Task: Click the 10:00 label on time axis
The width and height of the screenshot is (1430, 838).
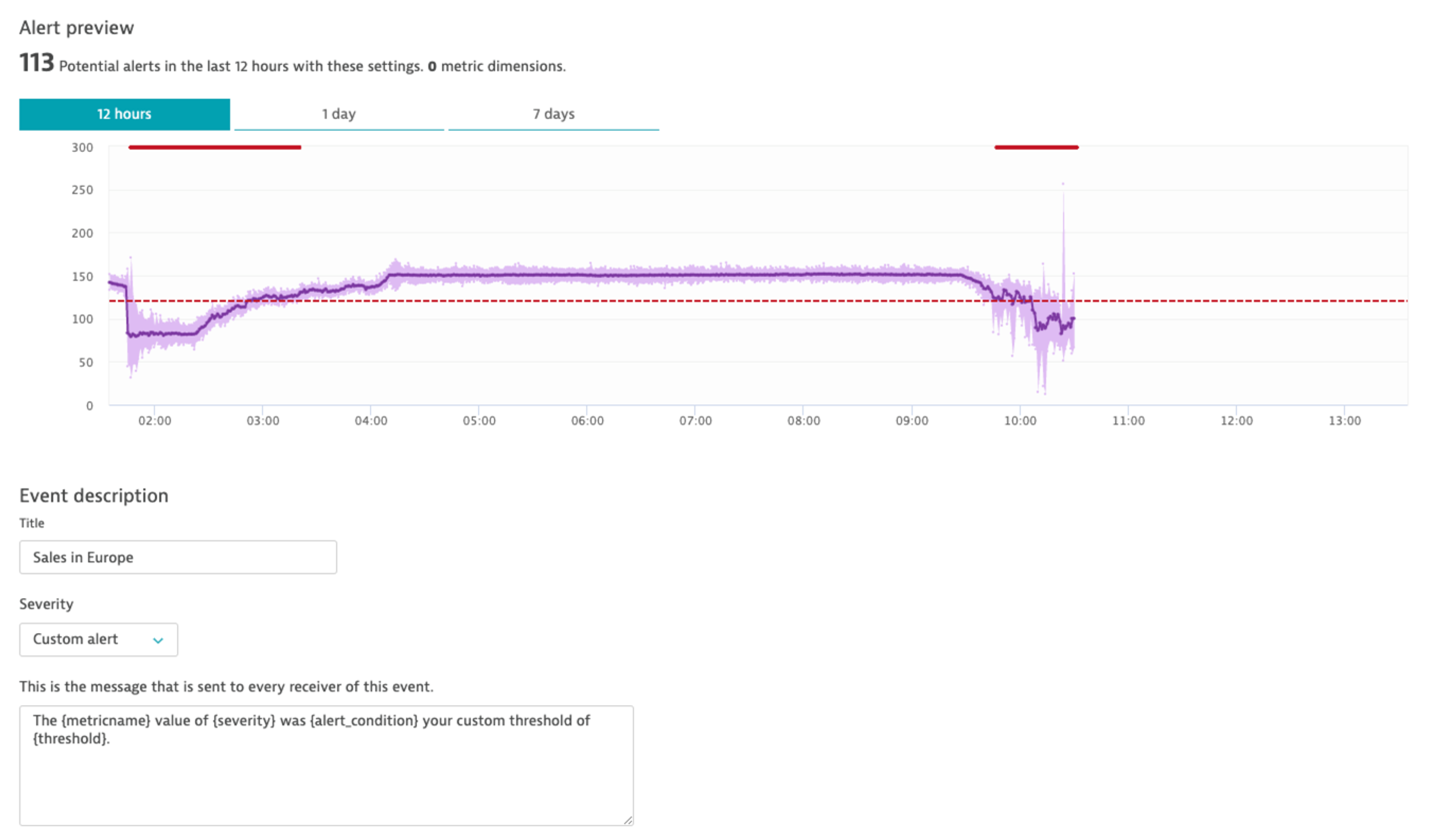Action: point(1019,421)
